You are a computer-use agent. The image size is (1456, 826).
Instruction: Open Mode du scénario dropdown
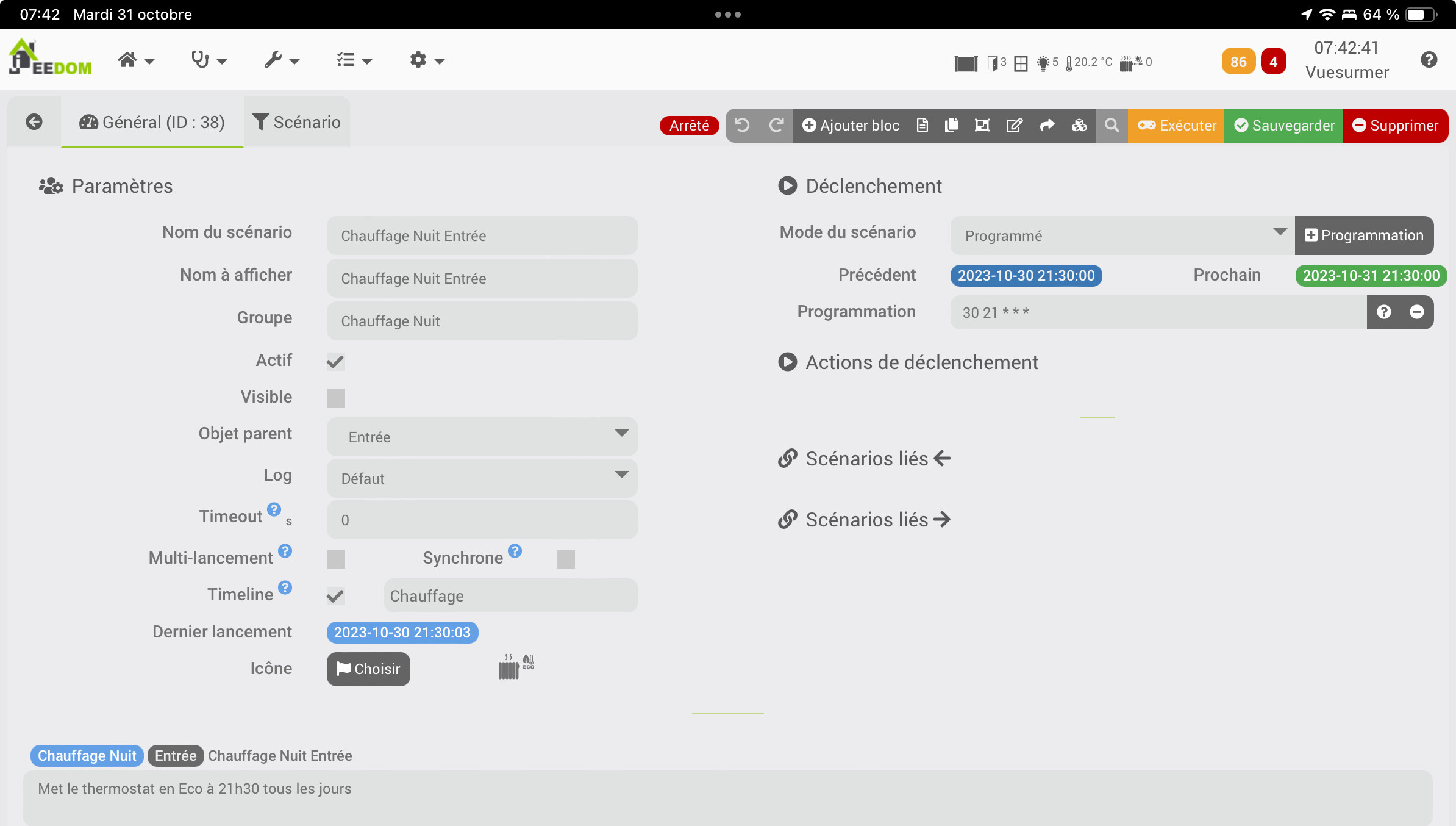pos(1122,235)
